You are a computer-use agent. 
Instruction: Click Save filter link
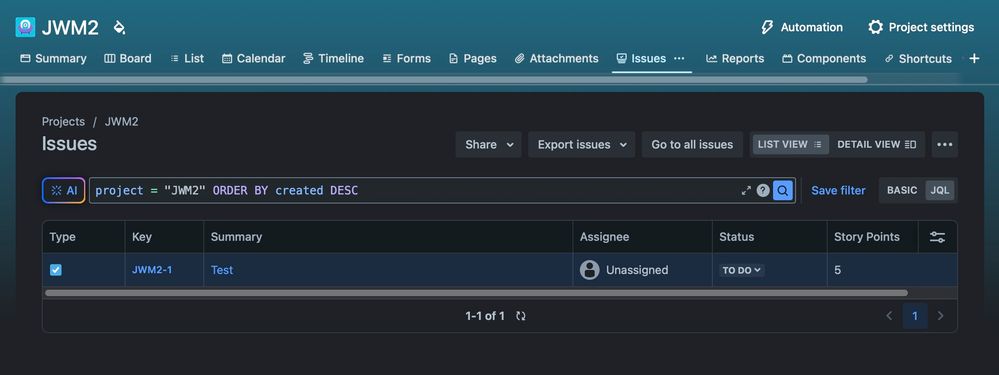[838, 190]
